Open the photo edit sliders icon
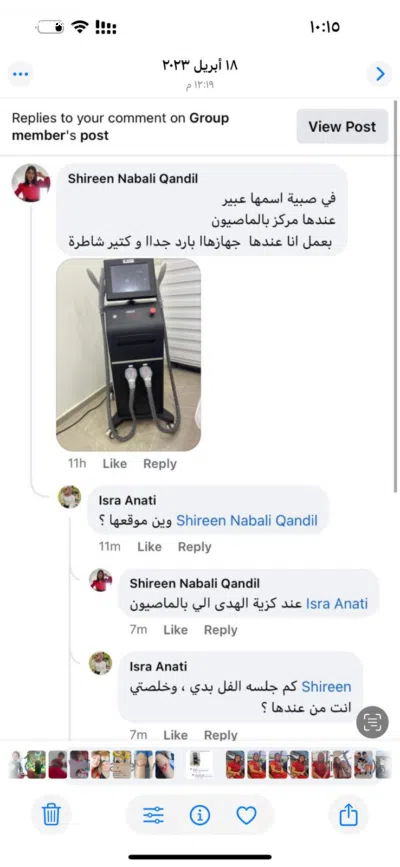The image size is (400, 867). pyautogui.click(x=153, y=815)
